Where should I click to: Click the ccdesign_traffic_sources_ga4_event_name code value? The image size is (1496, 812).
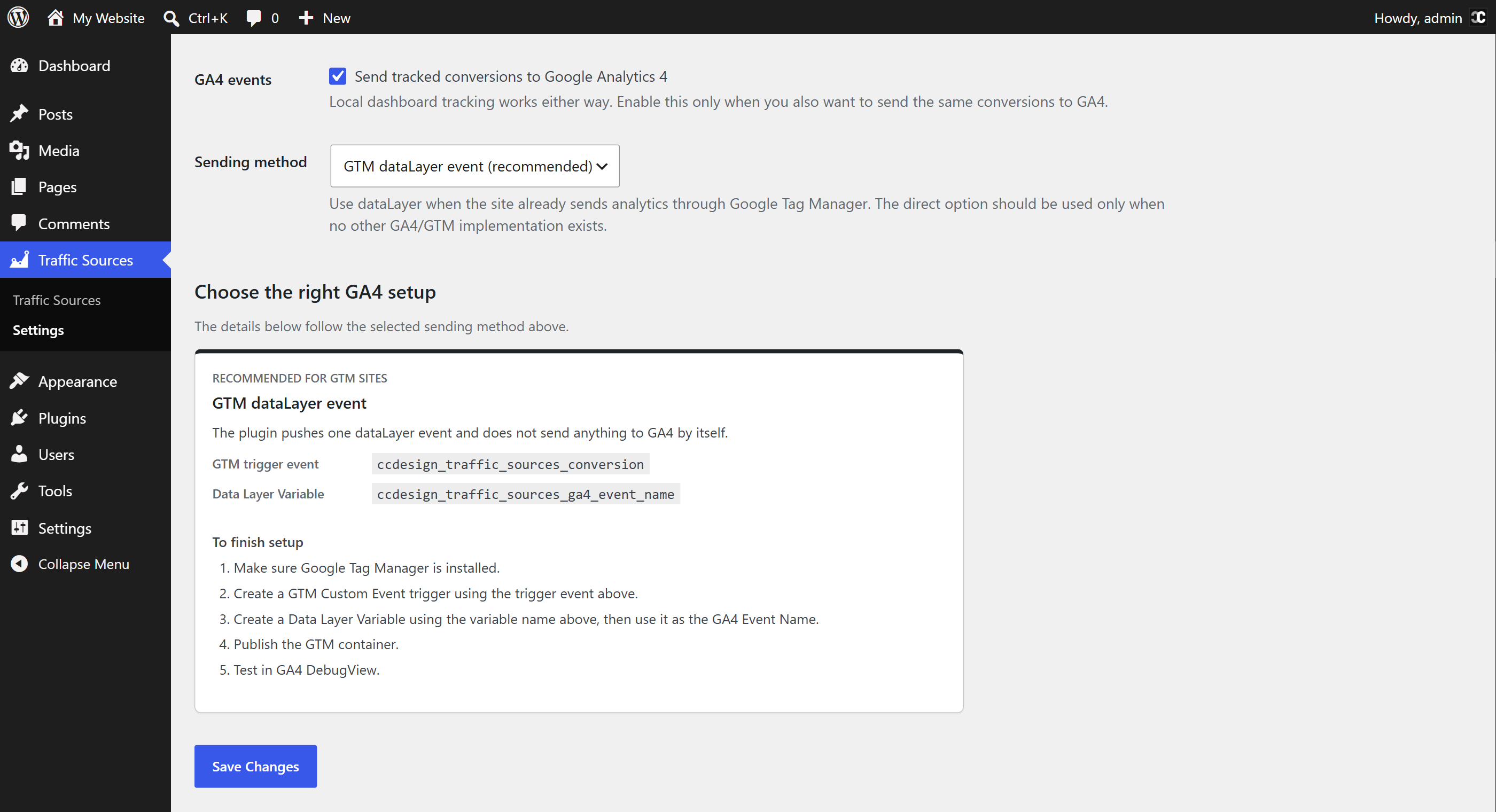[526, 494]
